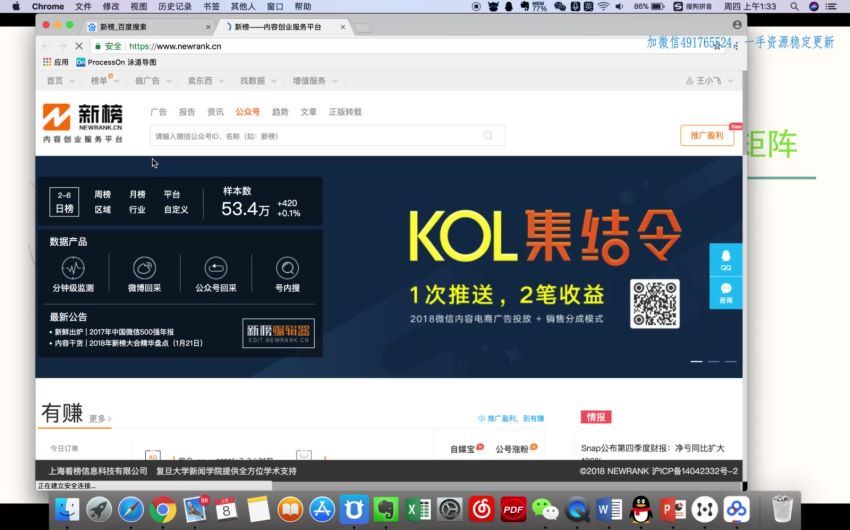Select the 广告 search category tab

tap(159, 112)
